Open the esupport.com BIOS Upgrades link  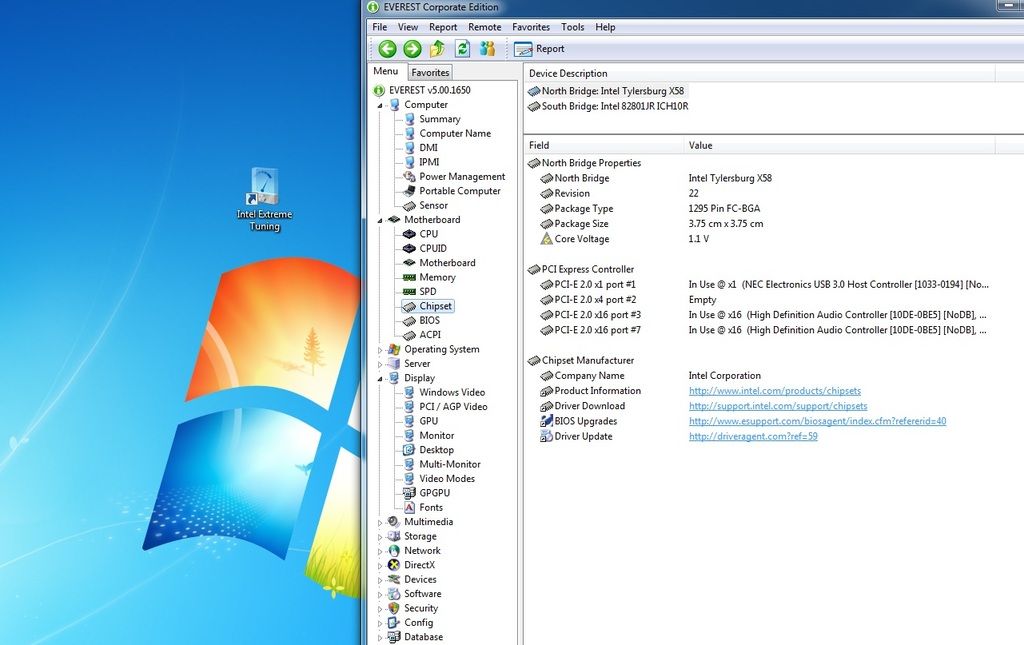tap(817, 421)
